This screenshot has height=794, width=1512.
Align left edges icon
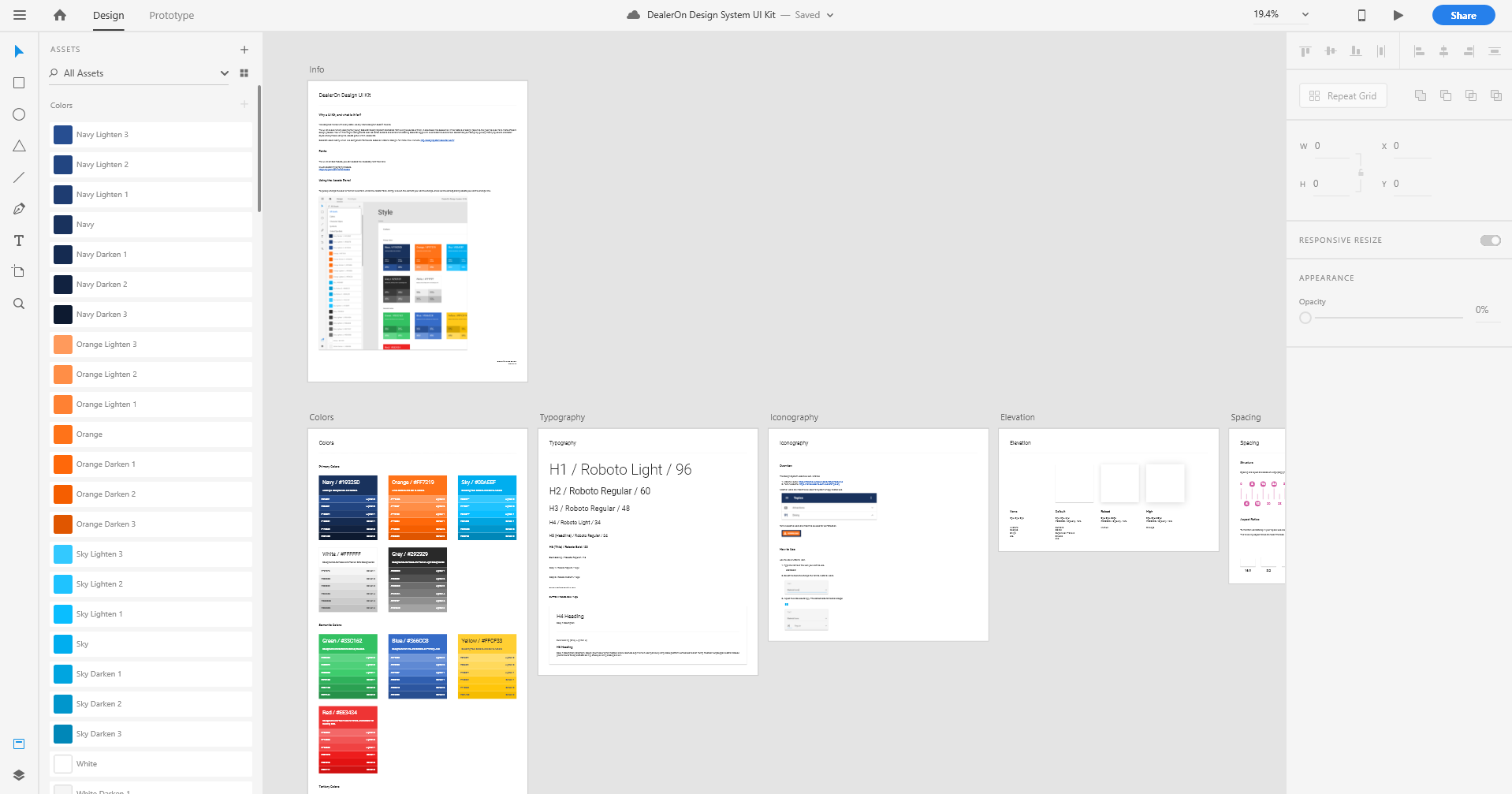[x=1419, y=51]
